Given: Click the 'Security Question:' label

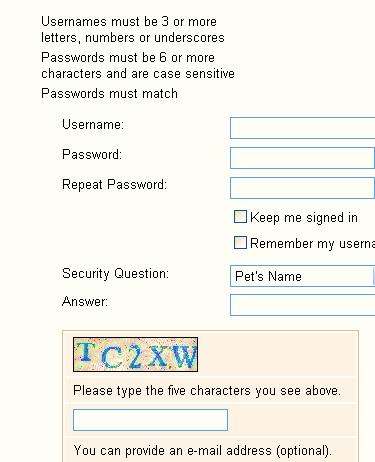Looking at the screenshot, I should click(115, 274).
